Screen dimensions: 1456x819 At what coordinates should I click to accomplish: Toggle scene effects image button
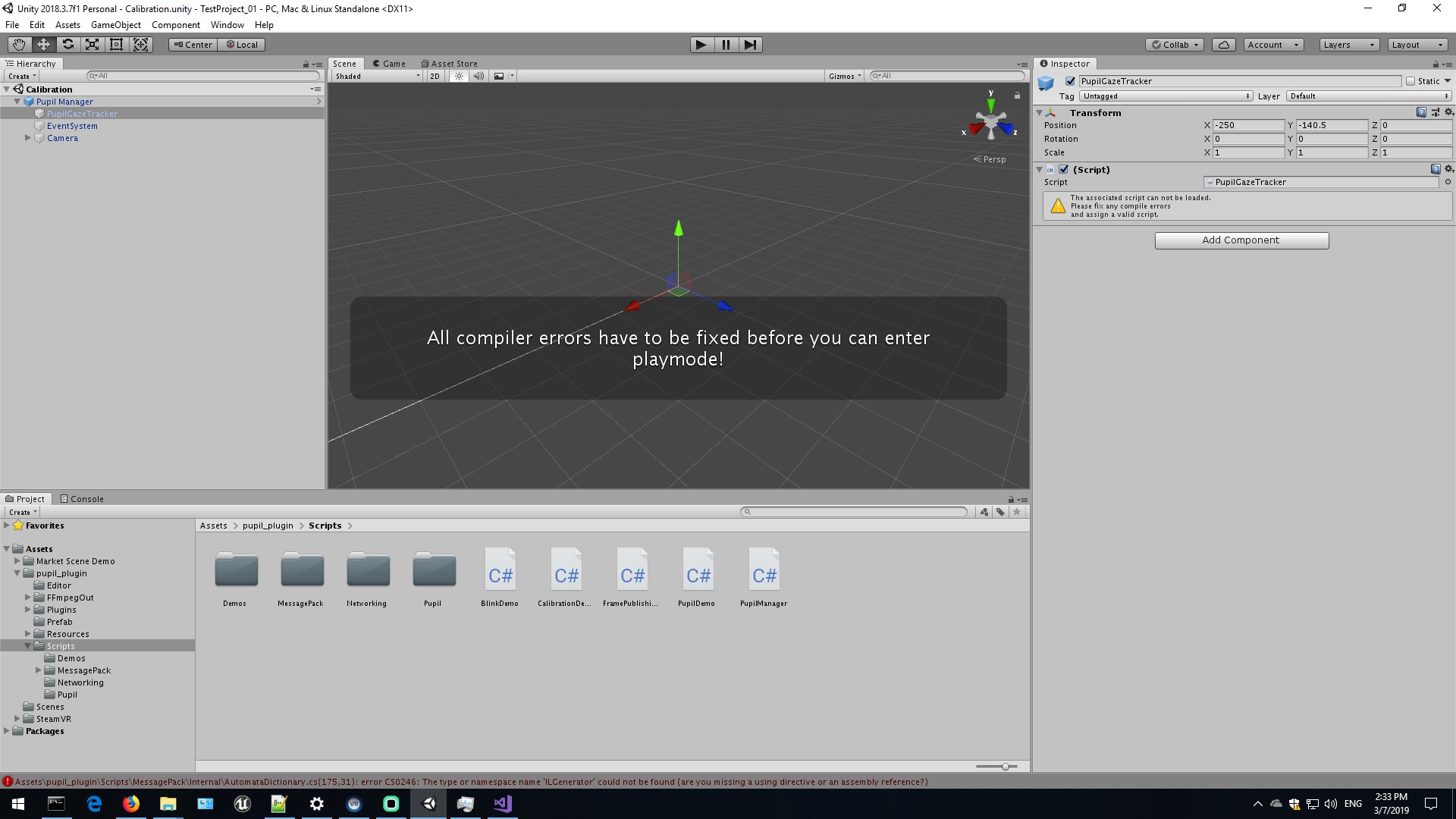point(499,76)
